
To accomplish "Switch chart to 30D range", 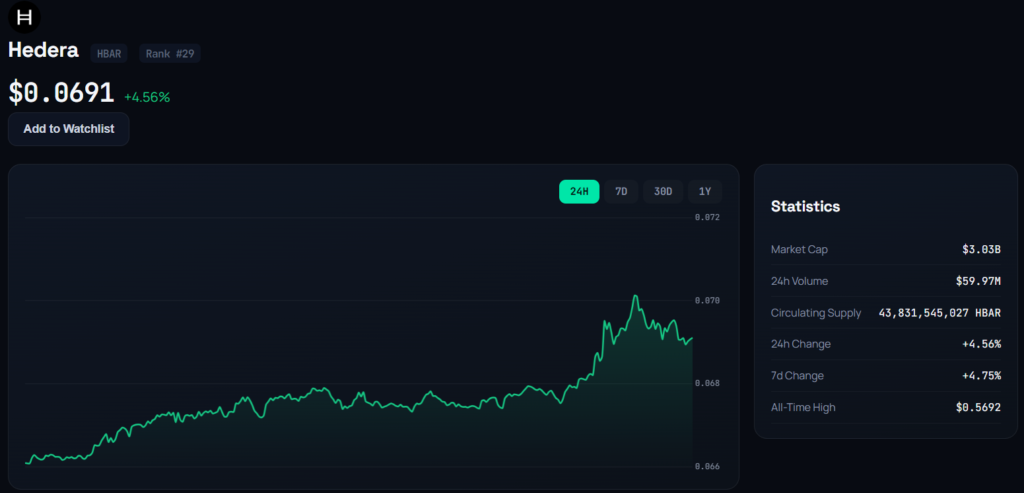I will (663, 191).
